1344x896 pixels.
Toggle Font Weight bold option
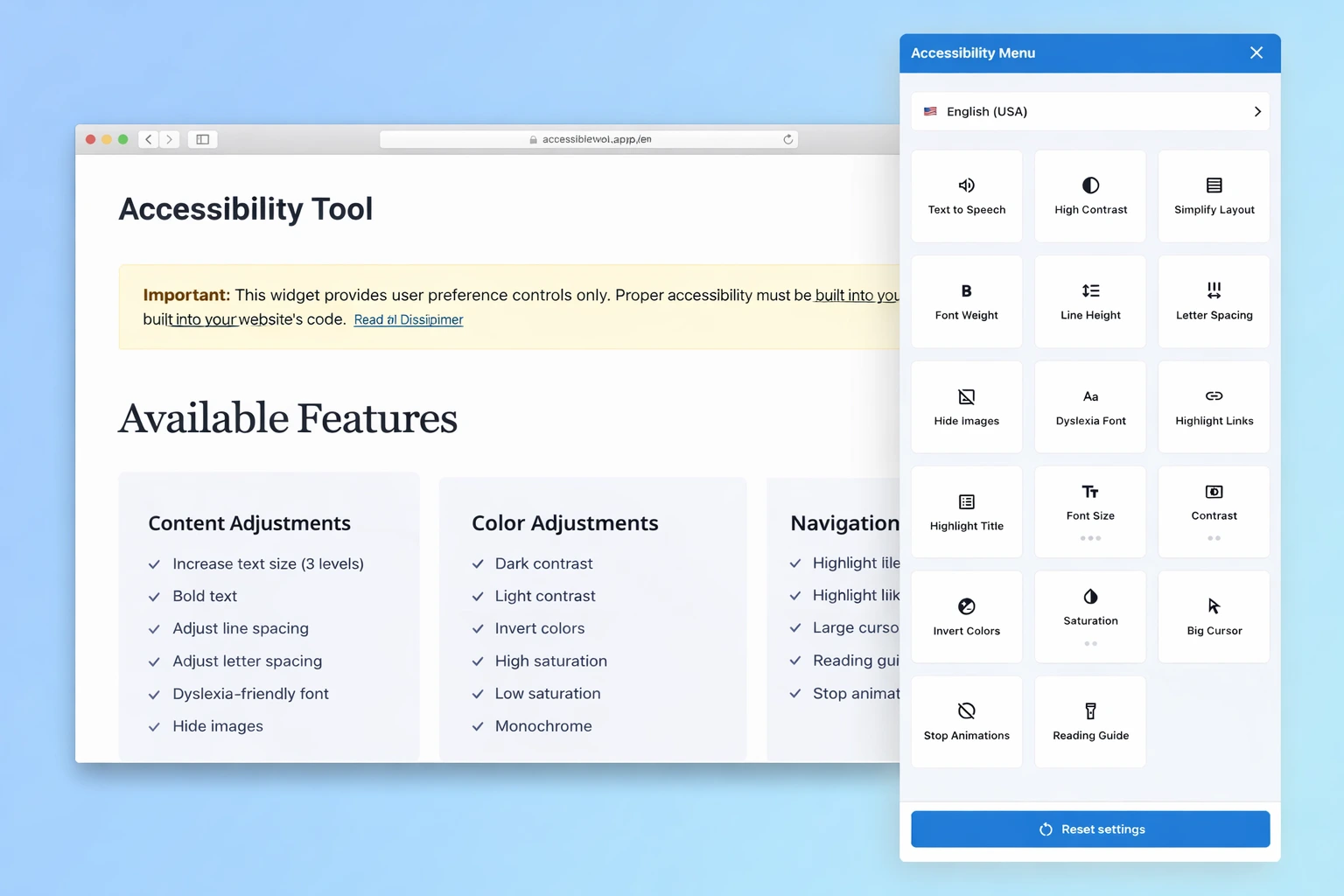click(x=966, y=302)
